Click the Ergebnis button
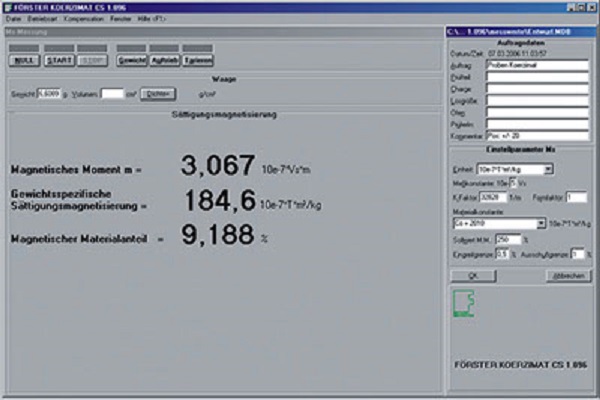 click(x=198, y=61)
